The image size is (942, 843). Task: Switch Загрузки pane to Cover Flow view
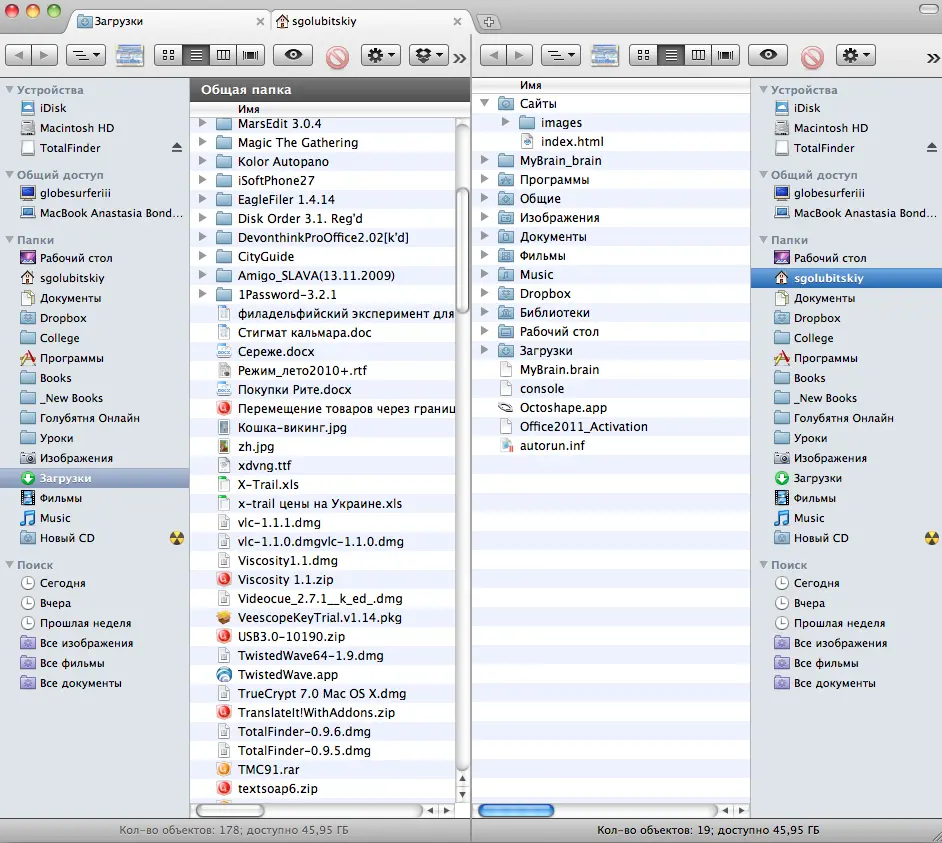pos(251,55)
